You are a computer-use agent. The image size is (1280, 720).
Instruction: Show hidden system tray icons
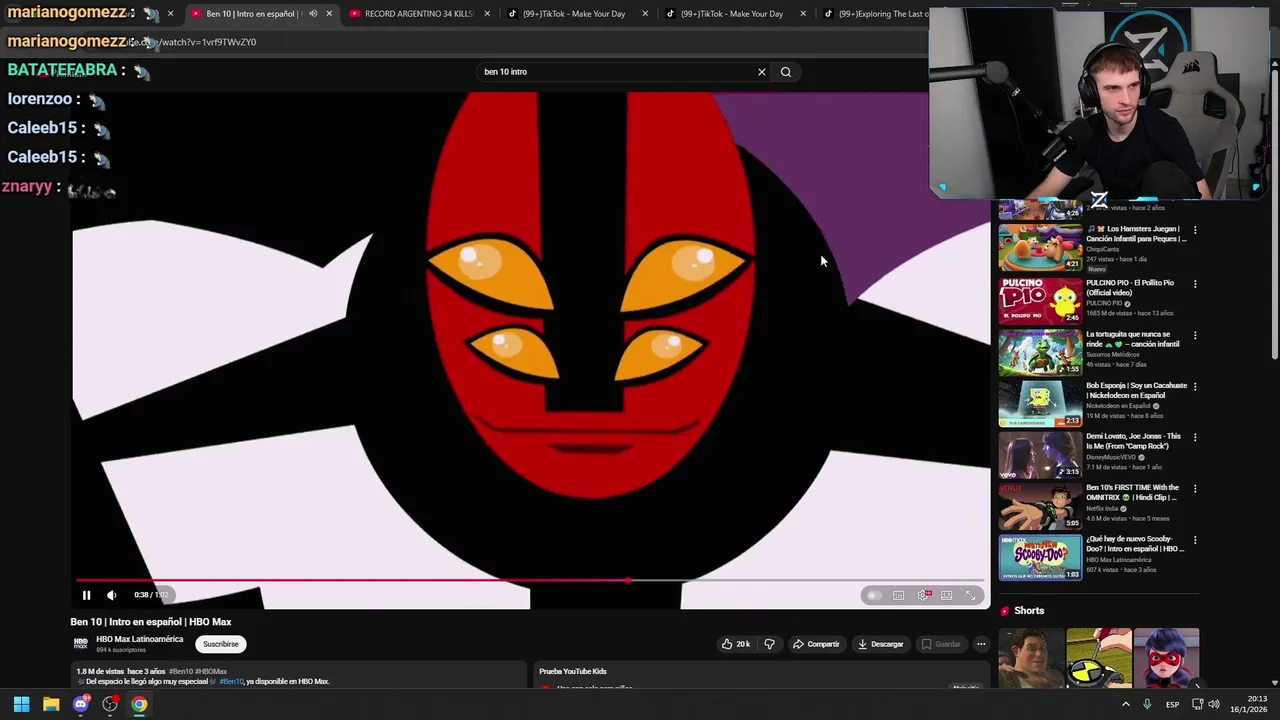(x=1125, y=704)
